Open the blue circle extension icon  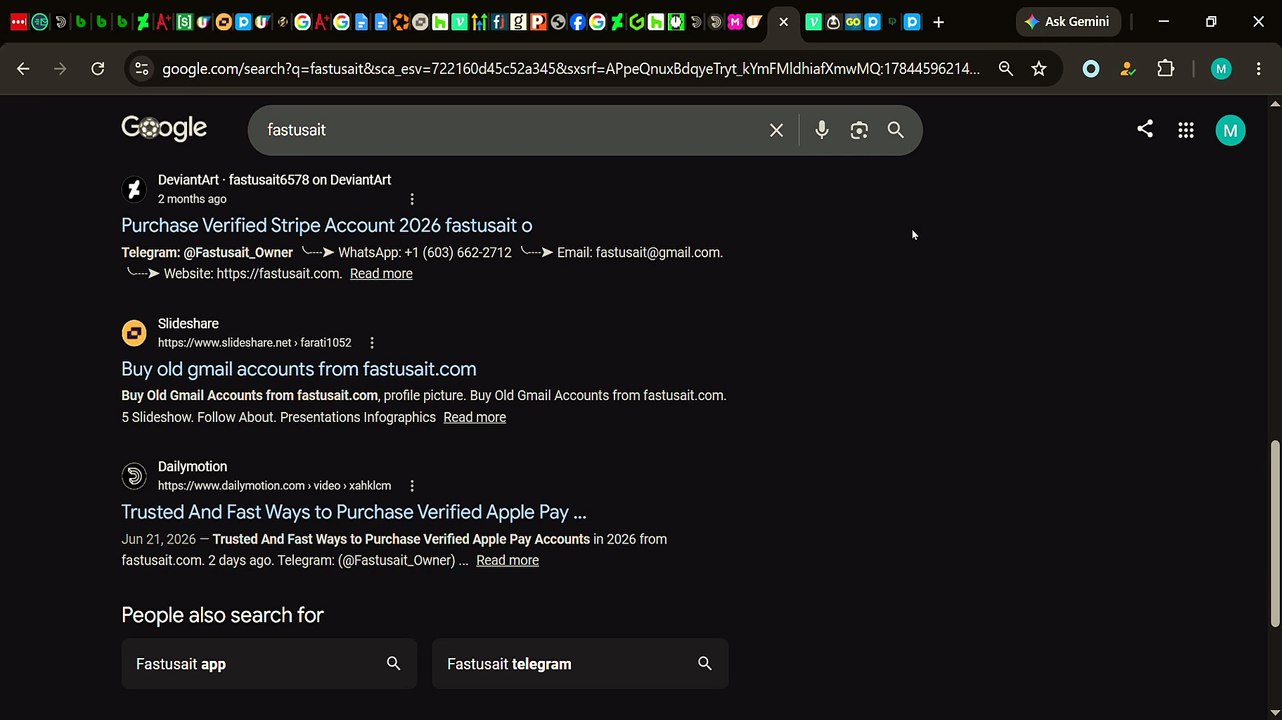(x=1091, y=69)
